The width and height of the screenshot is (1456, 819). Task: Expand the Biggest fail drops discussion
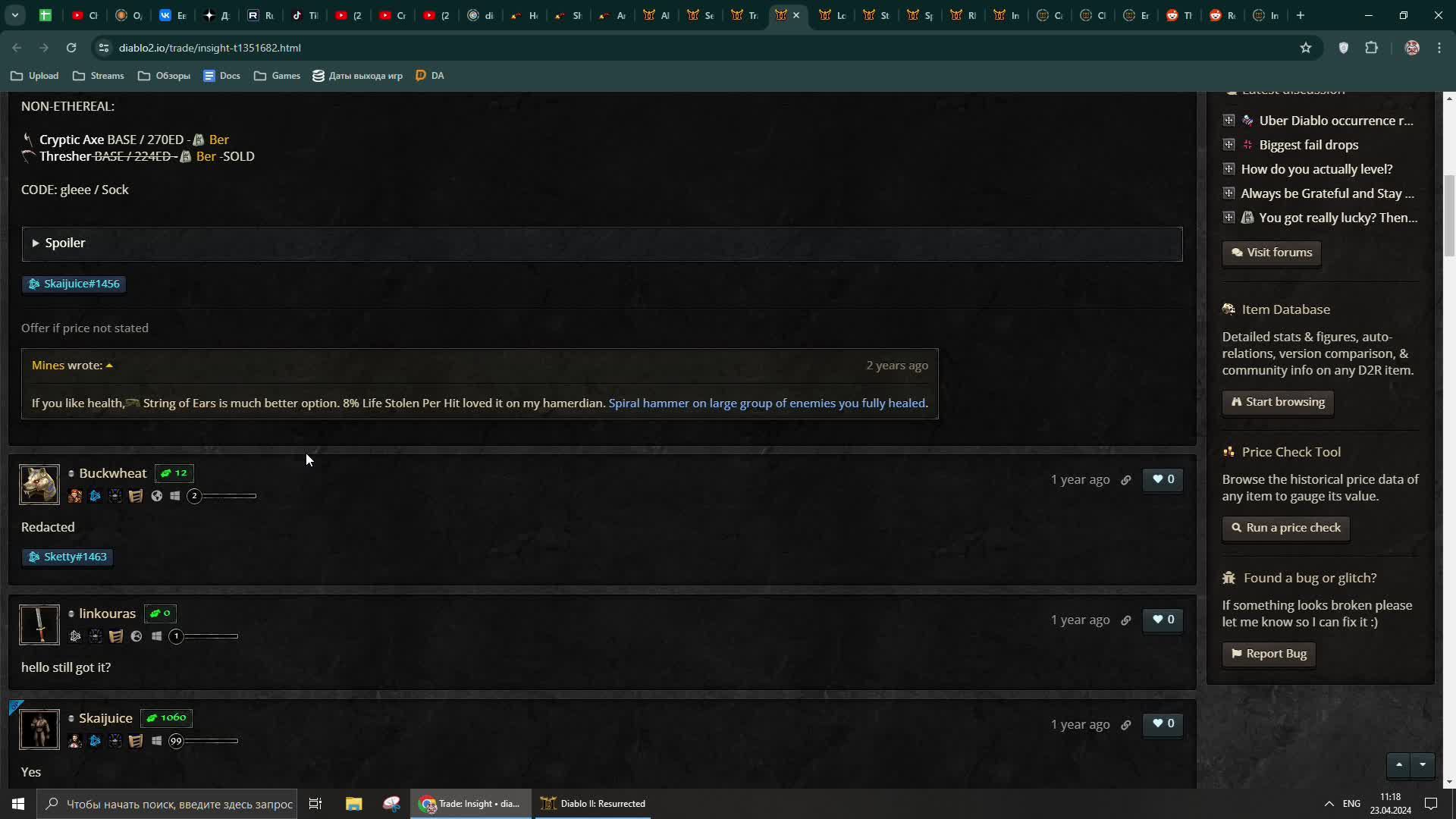[1228, 145]
